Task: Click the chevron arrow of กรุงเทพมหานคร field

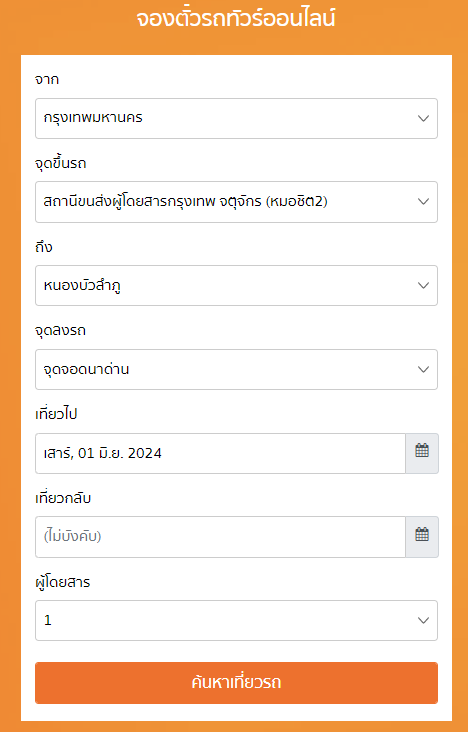Action: point(423,118)
